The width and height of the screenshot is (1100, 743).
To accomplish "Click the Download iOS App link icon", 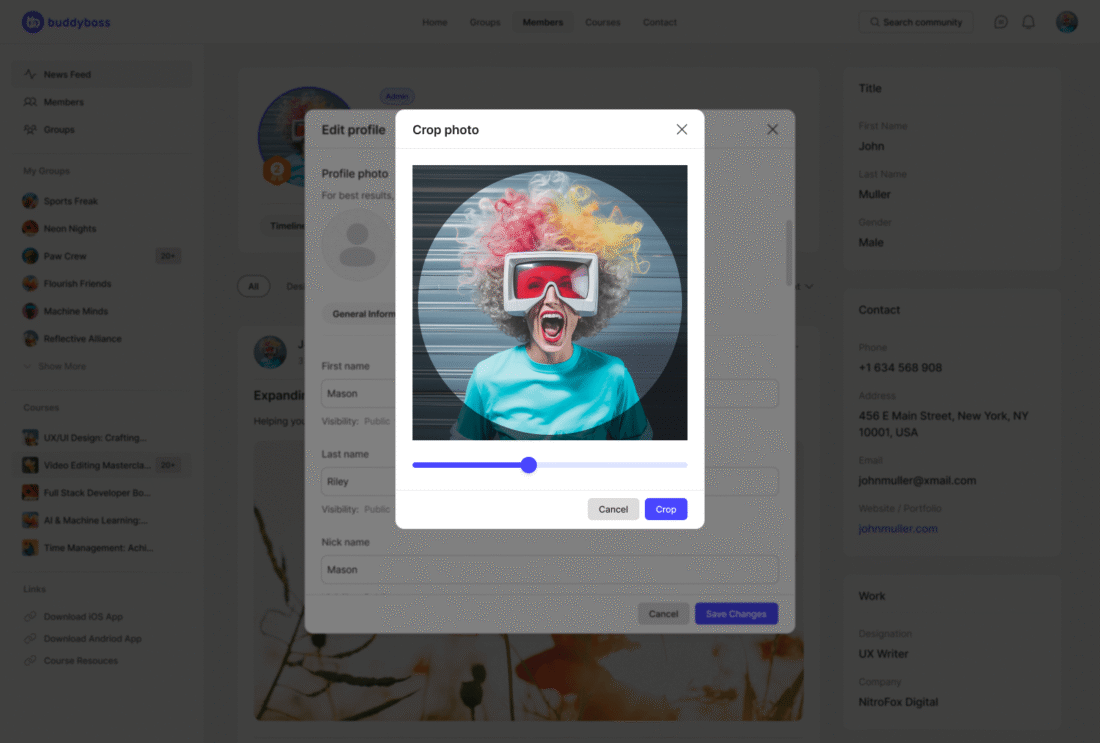I will (x=31, y=617).
